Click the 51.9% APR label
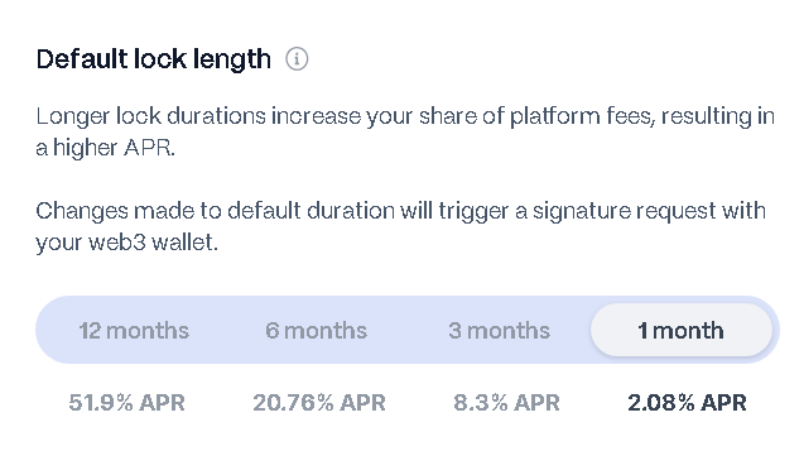 [x=127, y=402]
